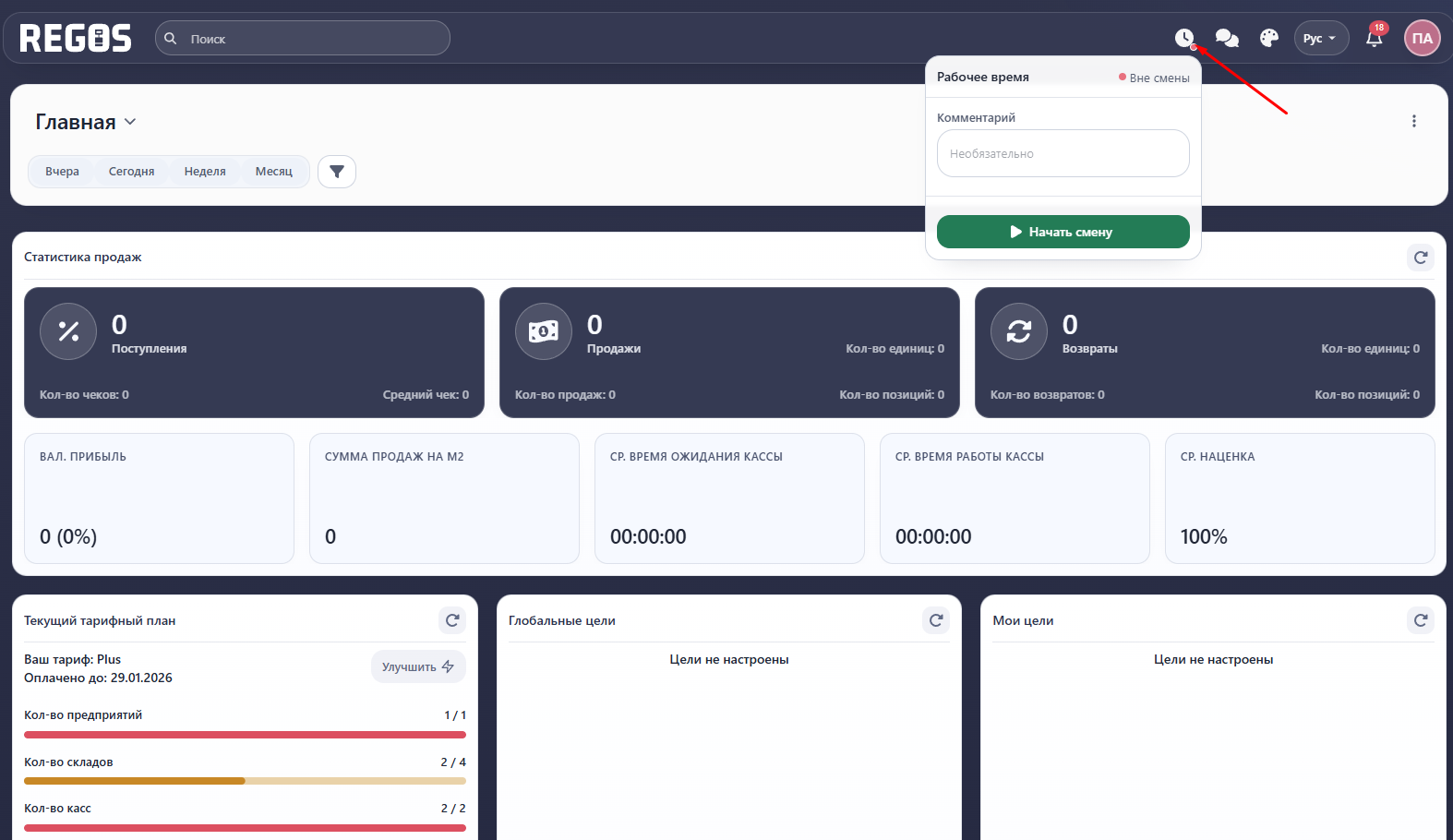
Task: Refresh the current tariff plan panel
Action: click(x=452, y=620)
